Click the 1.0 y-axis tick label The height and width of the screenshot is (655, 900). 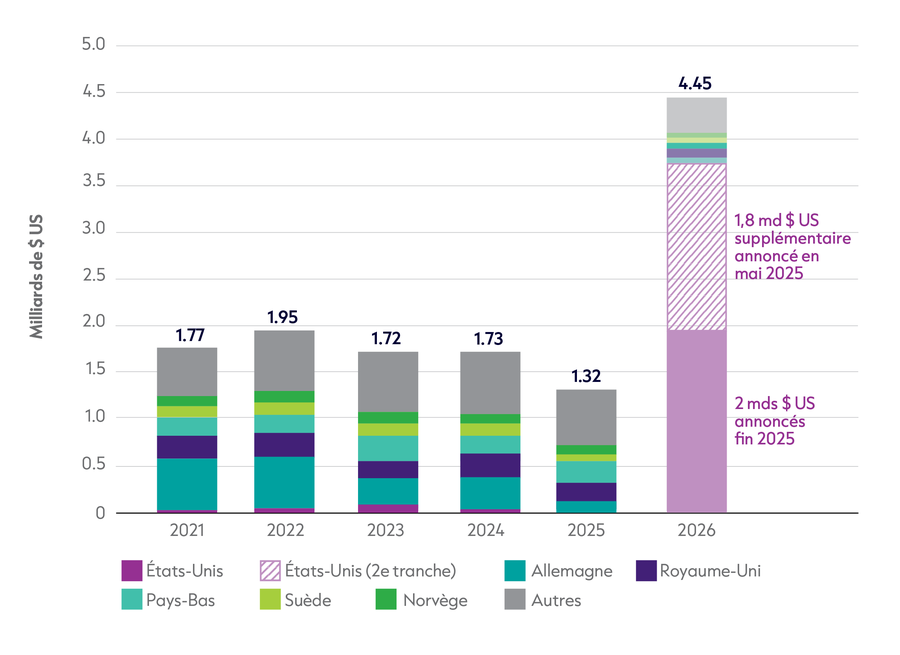(95, 416)
